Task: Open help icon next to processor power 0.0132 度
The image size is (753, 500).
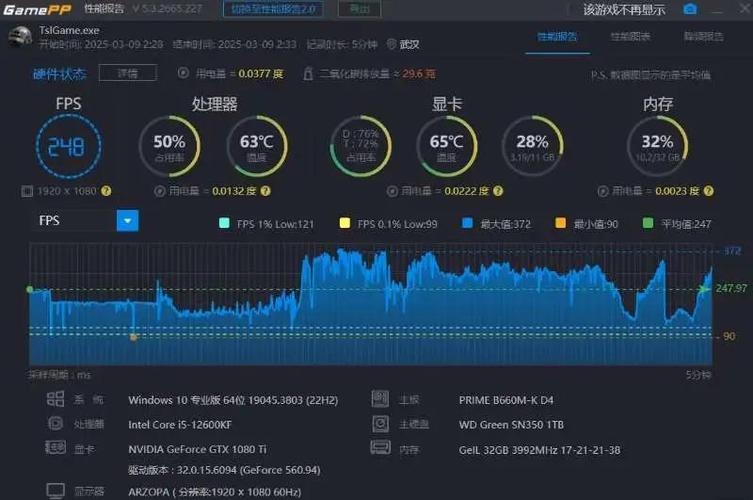Action: click(266, 191)
